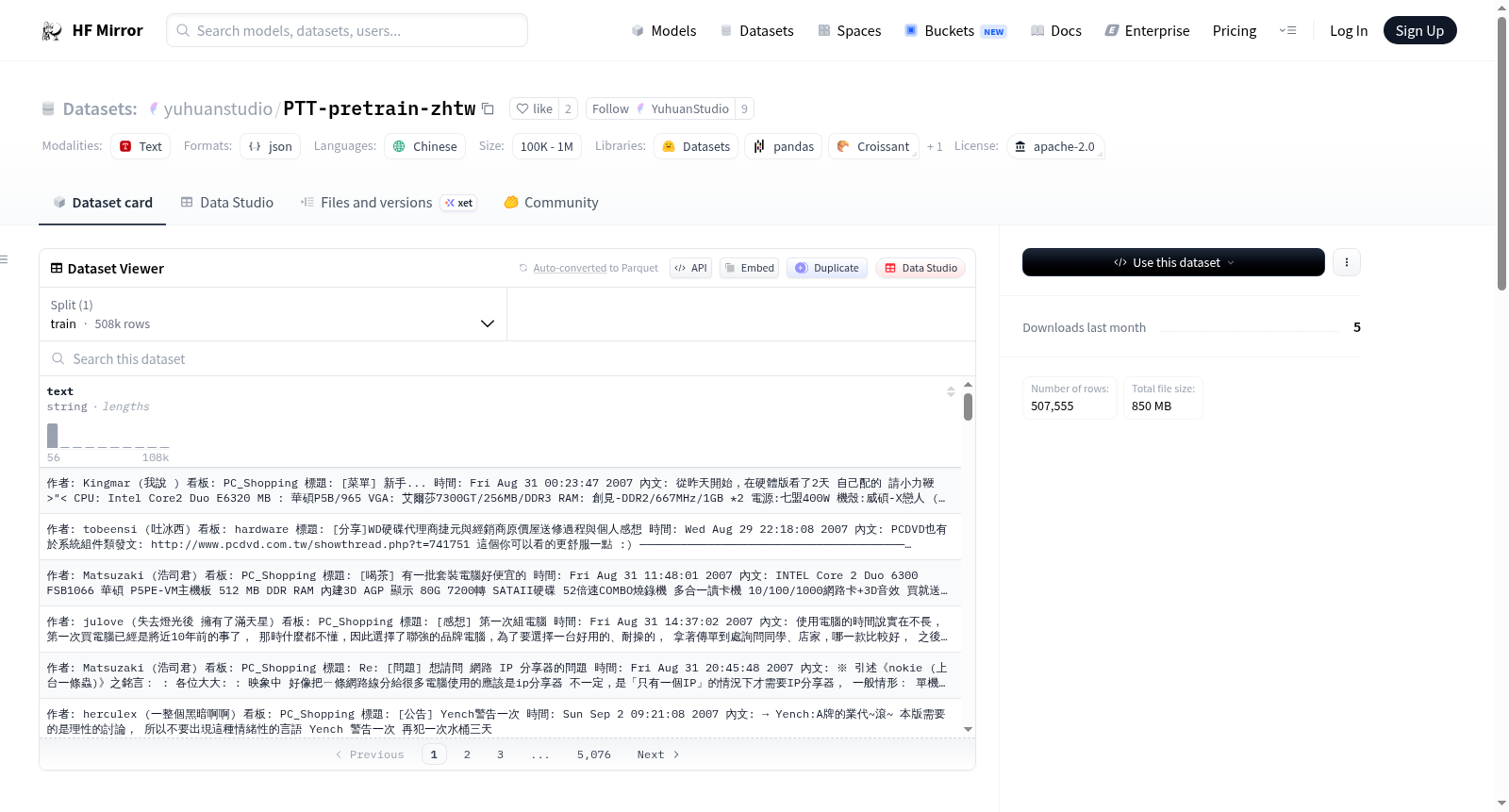Screen dimensions: 1509x812
Task: Click the viewer scroll down arrow
Action: coord(968,729)
